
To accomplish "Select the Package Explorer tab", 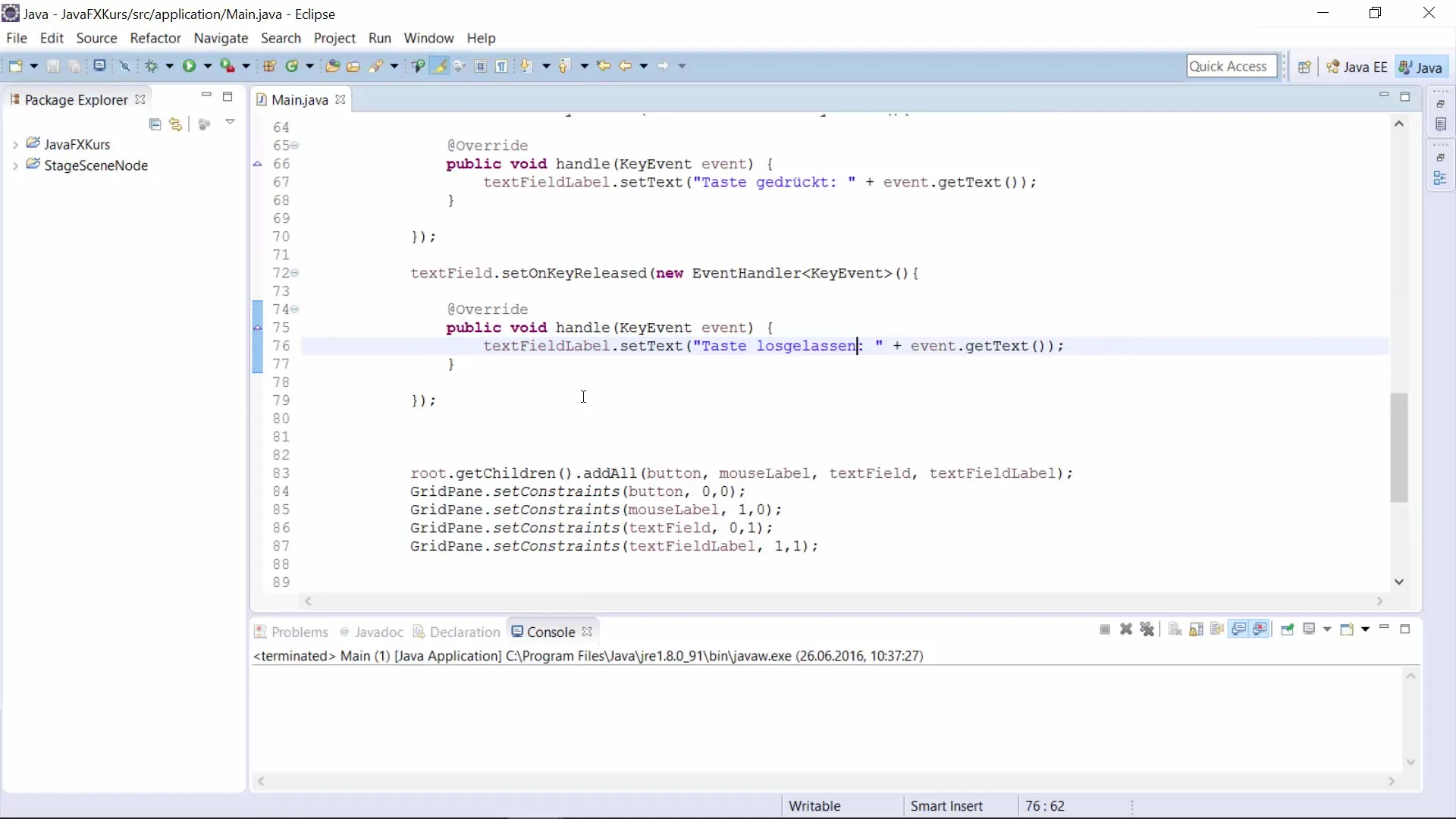I will pos(76,99).
